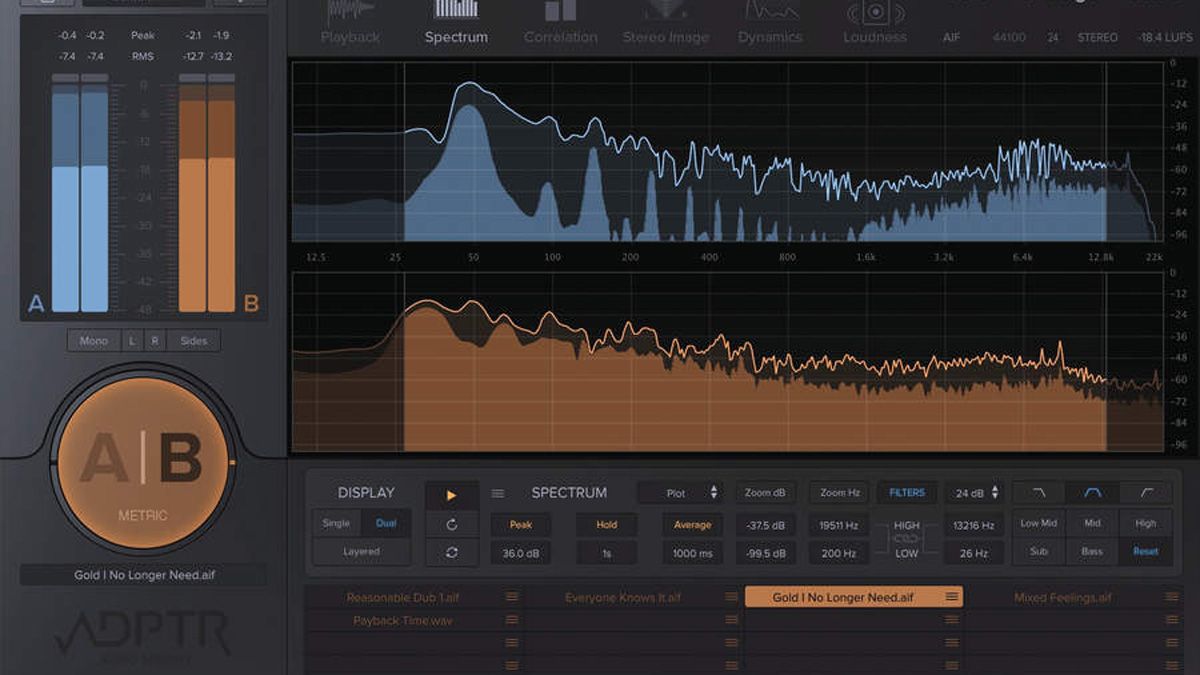Select the Mid band preset

click(x=1092, y=523)
